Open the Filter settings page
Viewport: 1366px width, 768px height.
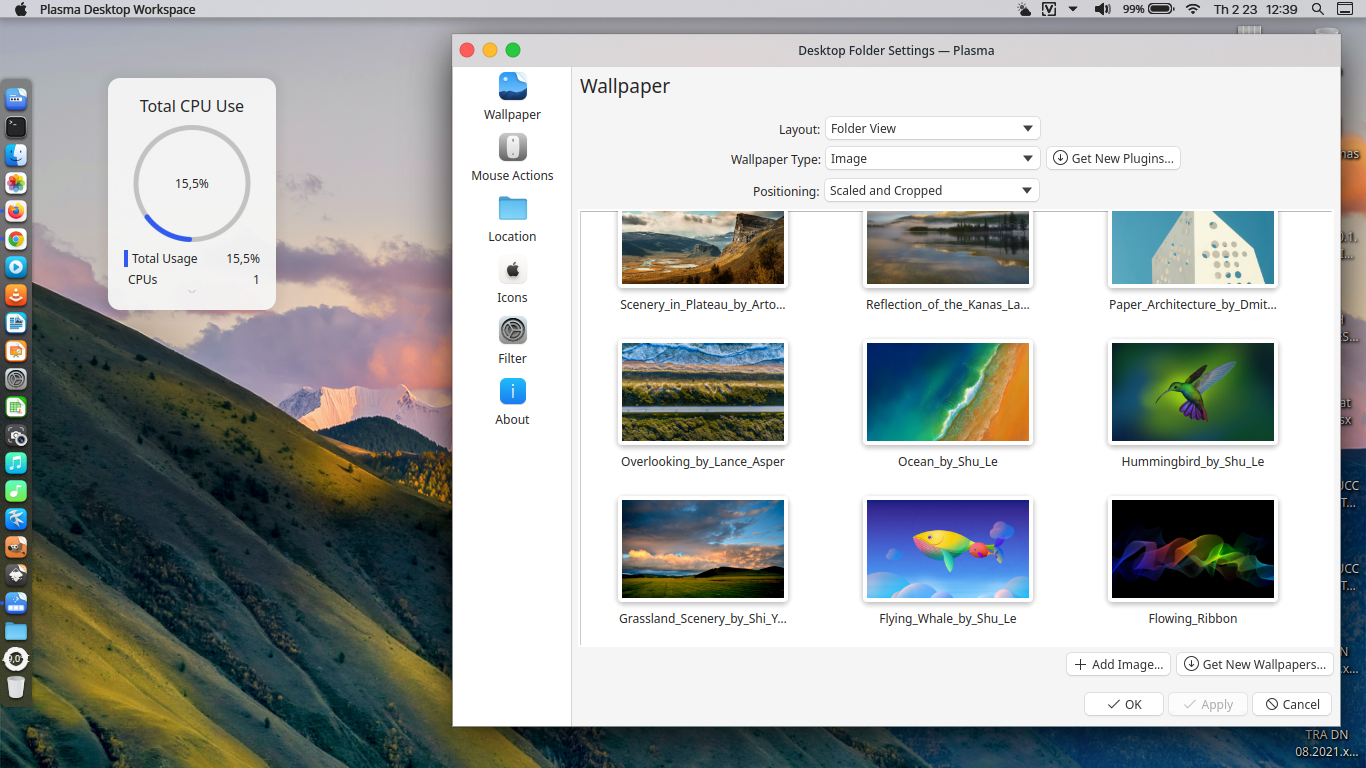pyautogui.click(x=512, y=341)
